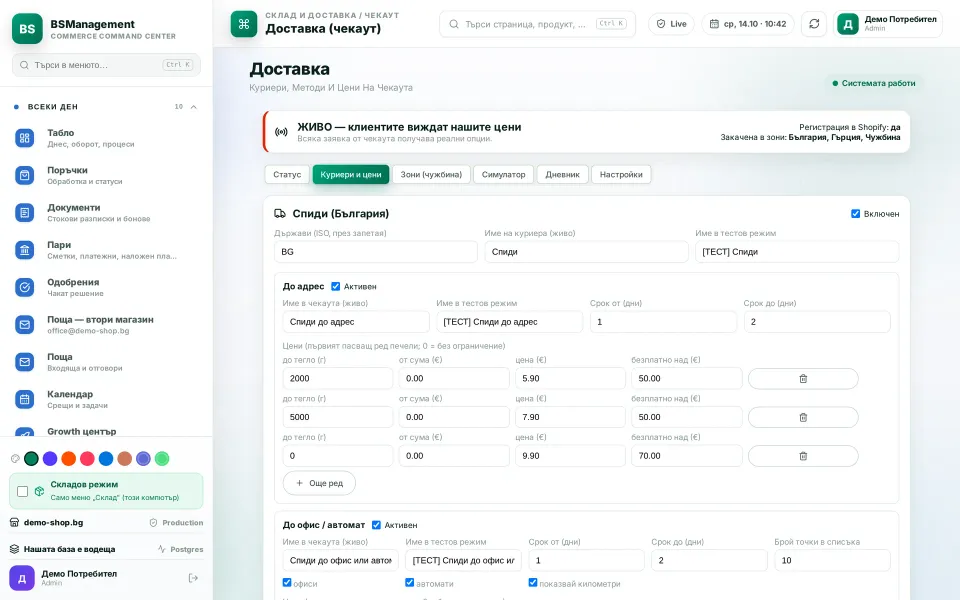Add a price row with Още ред
This screenshot has height=600, width=960.
319,483
